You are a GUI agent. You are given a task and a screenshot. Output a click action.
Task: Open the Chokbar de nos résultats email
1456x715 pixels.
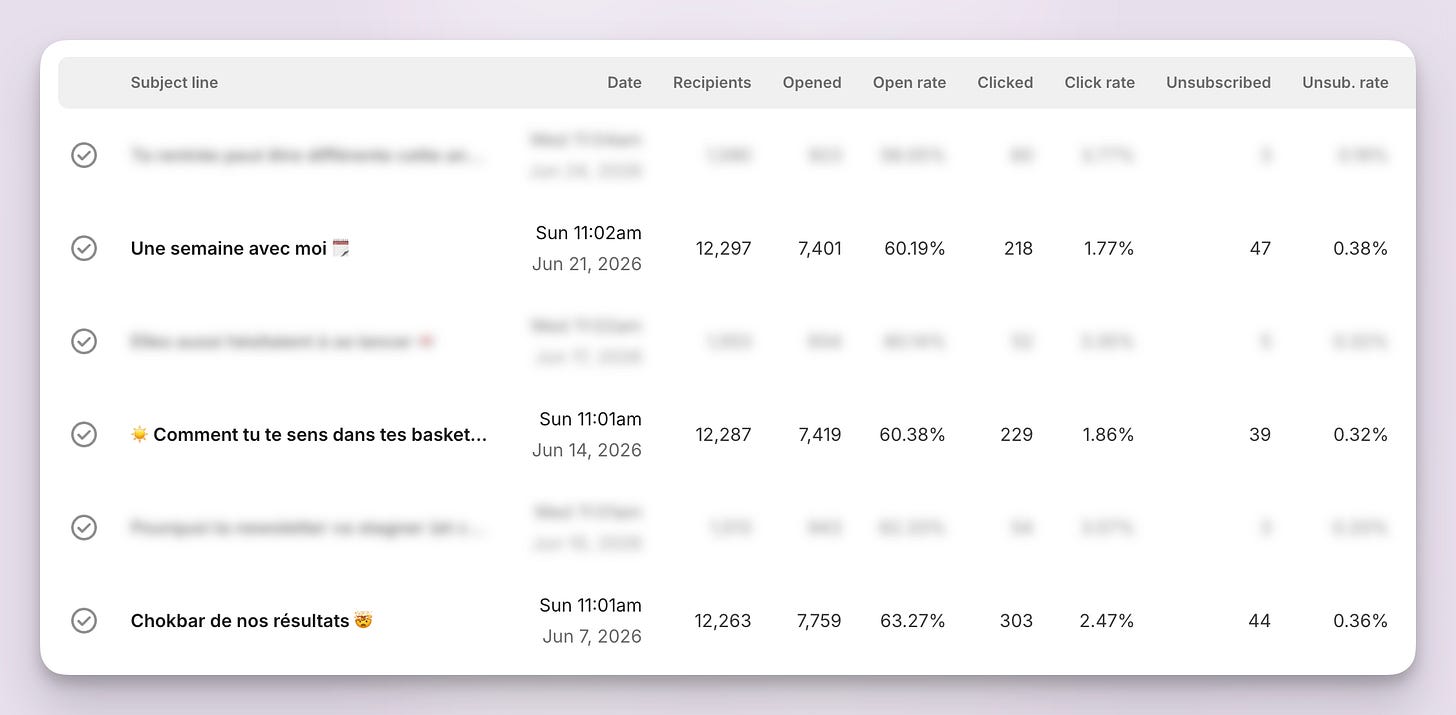252,621
